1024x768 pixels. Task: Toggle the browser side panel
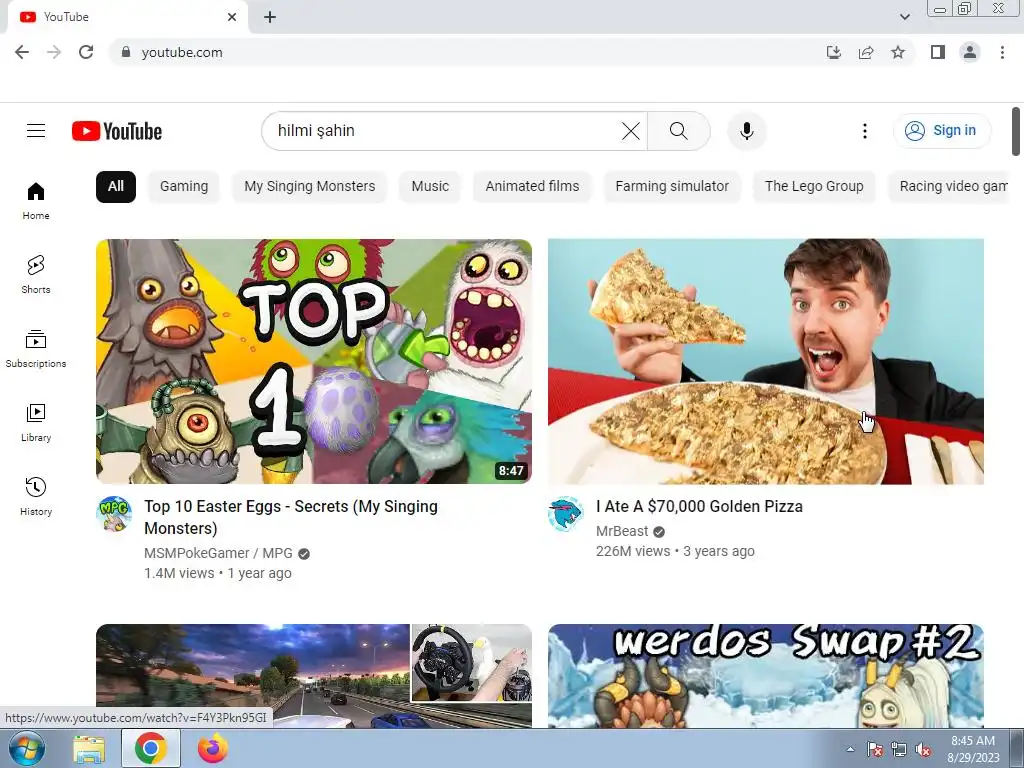[938, 52]
